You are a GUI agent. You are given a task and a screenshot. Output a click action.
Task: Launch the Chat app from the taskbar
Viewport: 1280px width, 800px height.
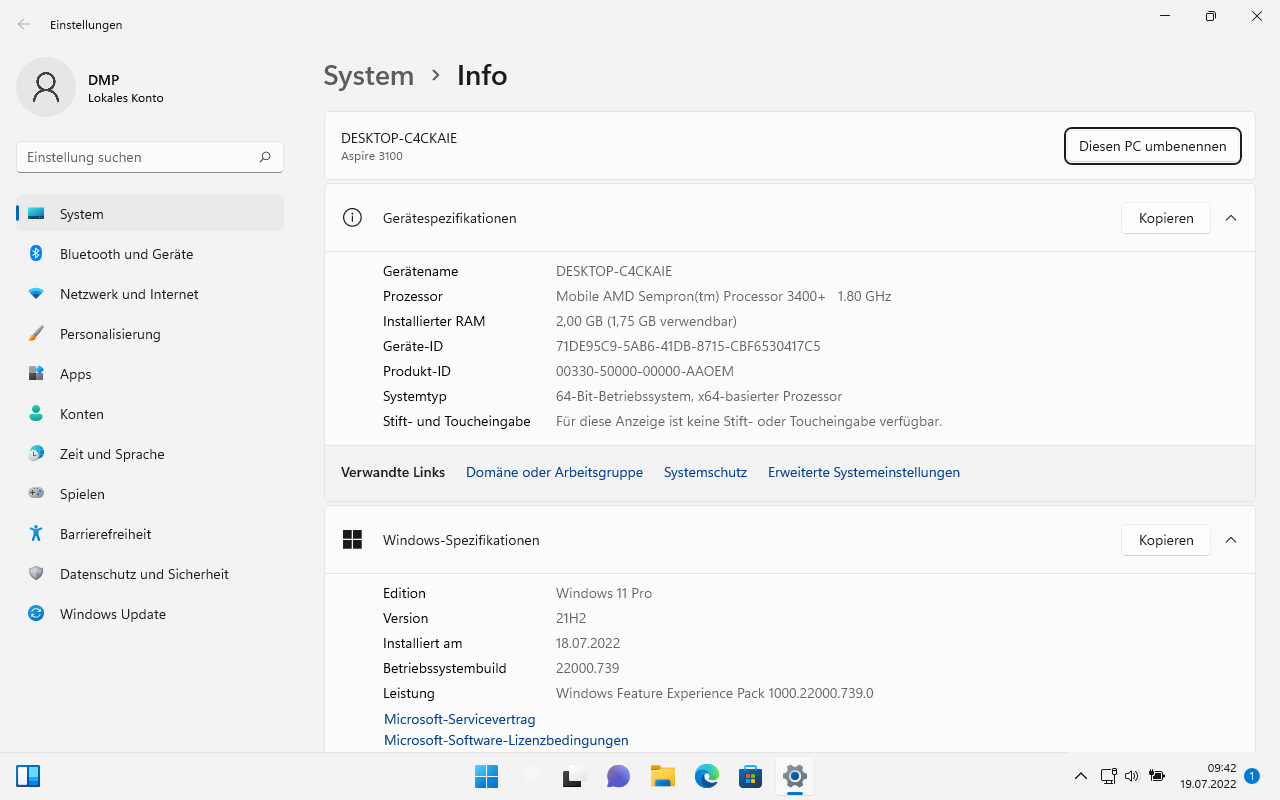click(618, 776)
